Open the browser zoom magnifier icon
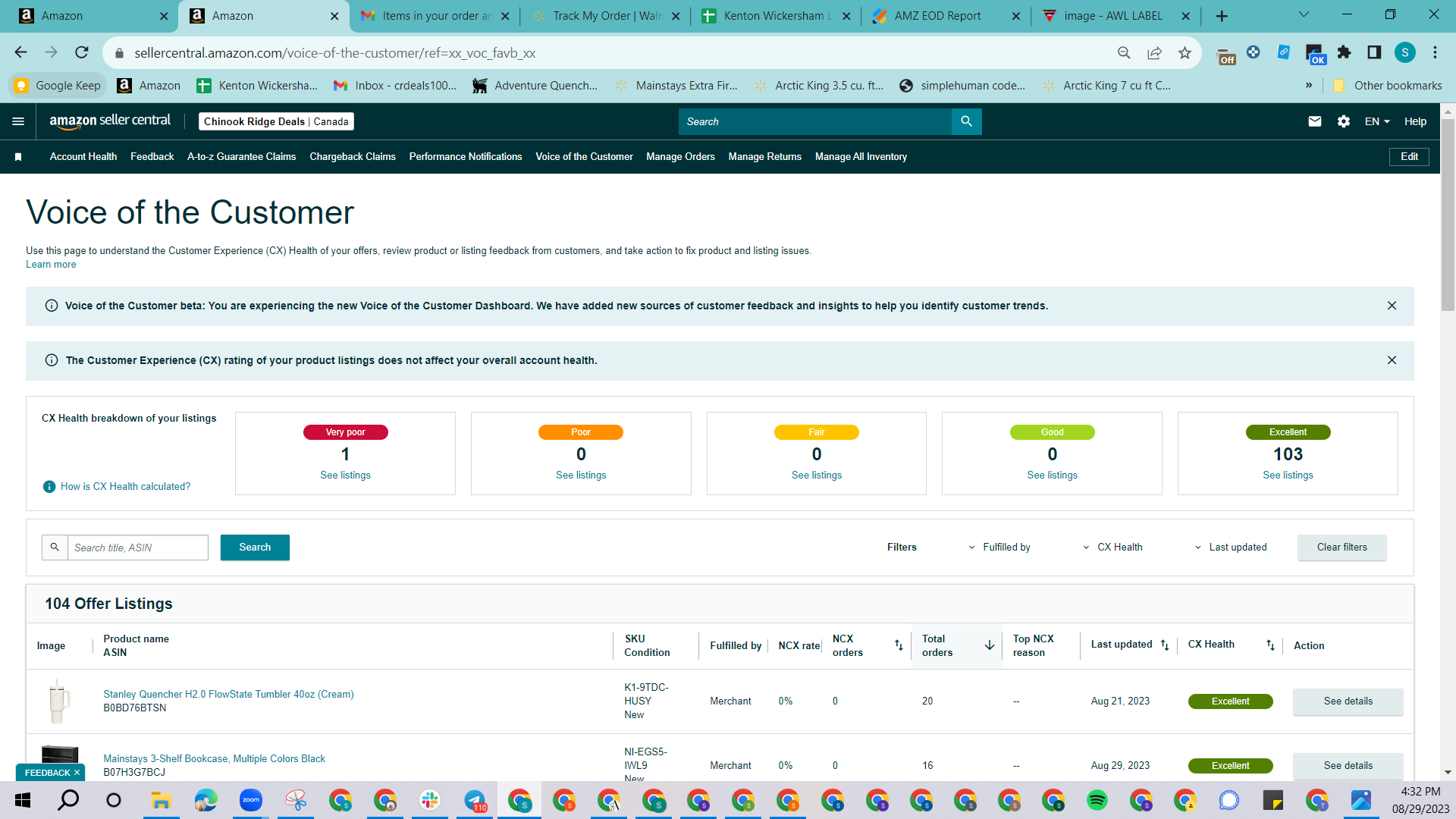This screenshot has height=819, width=1456. 1124,52
